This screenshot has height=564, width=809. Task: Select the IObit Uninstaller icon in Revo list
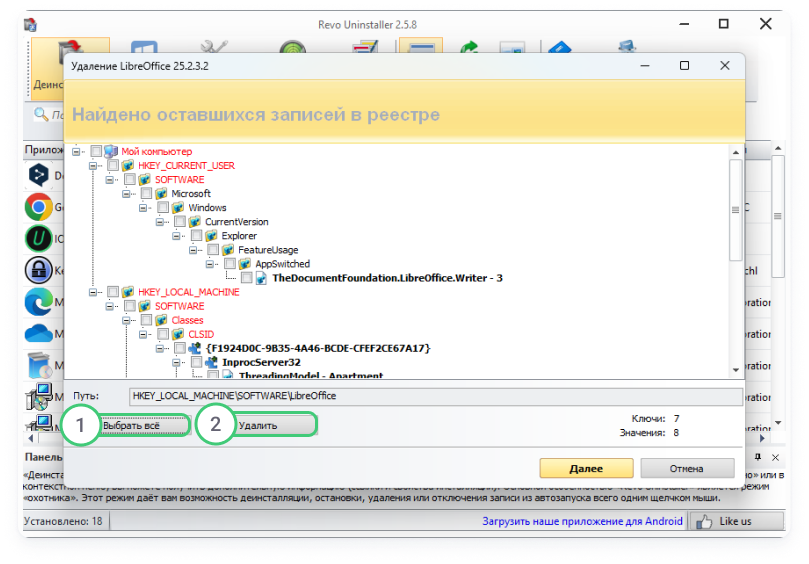click(x=39, y=238)
